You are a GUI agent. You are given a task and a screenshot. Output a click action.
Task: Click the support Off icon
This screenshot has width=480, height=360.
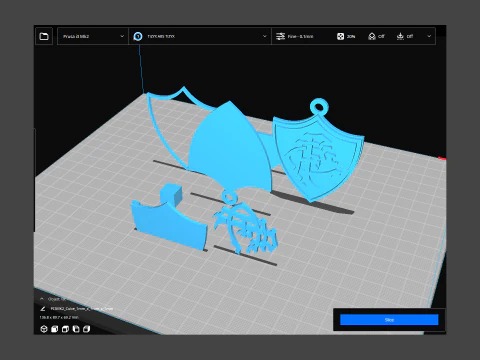[372, 36]
